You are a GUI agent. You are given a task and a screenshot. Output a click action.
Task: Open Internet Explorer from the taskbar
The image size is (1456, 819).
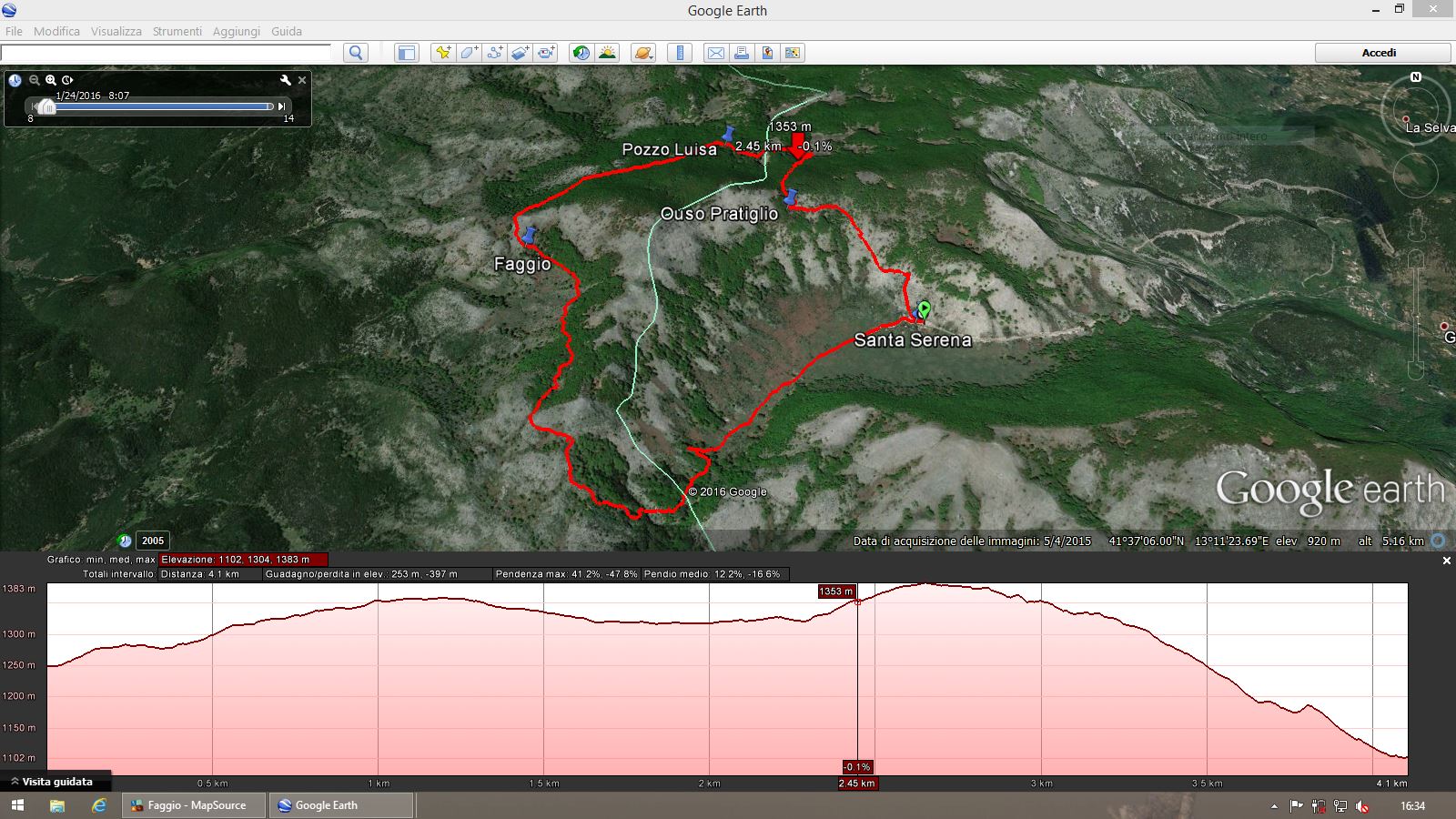coord(98,805)
